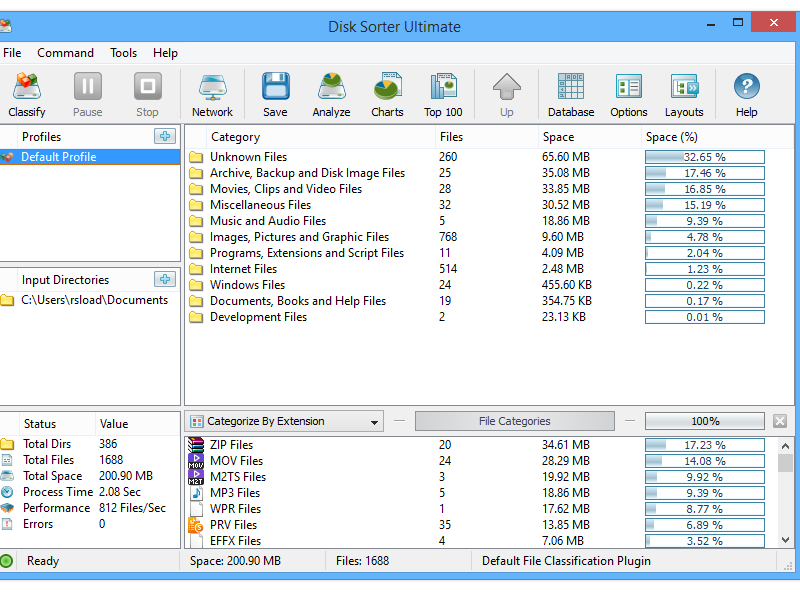Click the 17.46 % progress bar
800x598 pixels.
tap(705, 173)
